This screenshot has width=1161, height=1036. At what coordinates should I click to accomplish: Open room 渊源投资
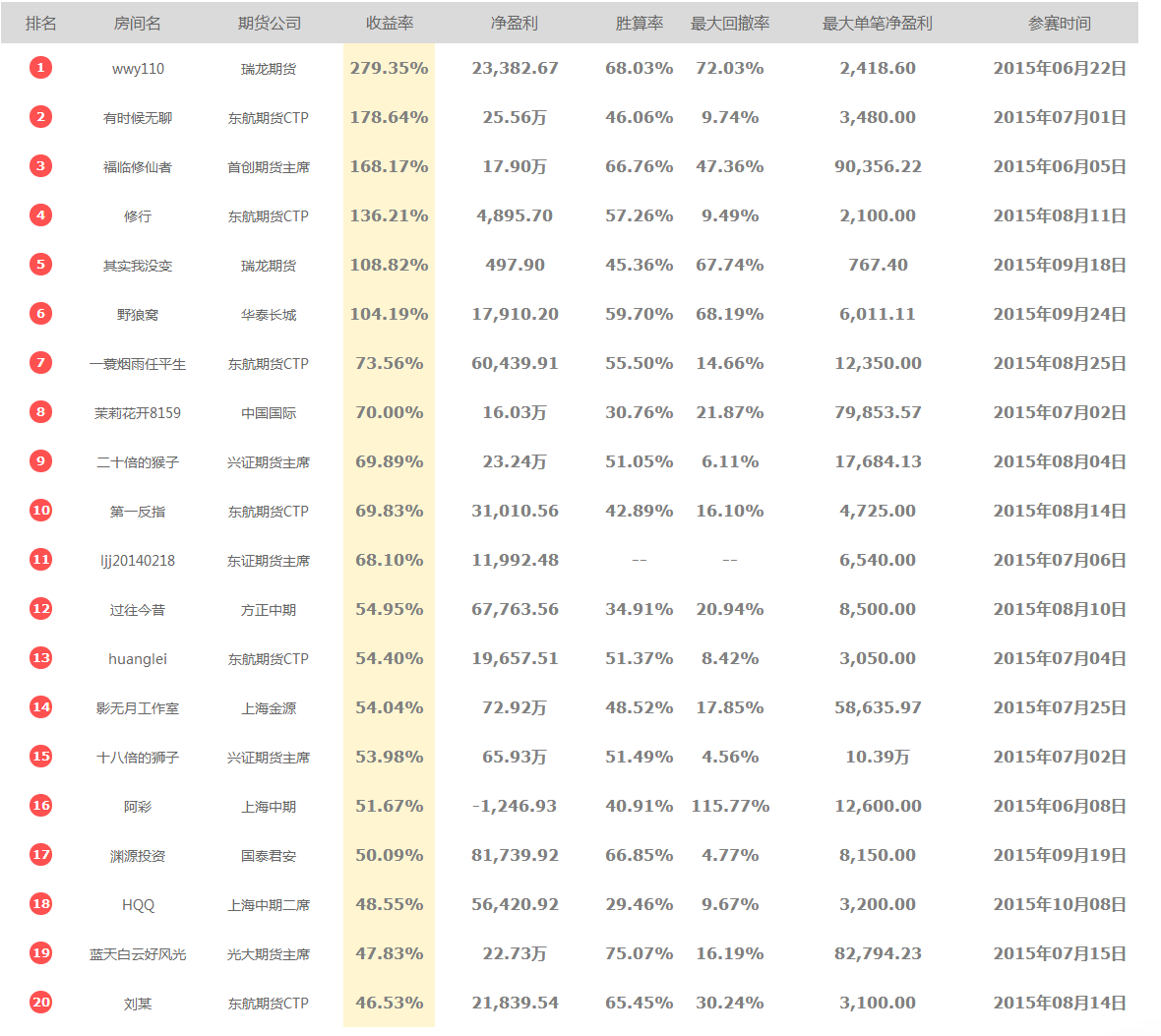(x=138, y=856)
